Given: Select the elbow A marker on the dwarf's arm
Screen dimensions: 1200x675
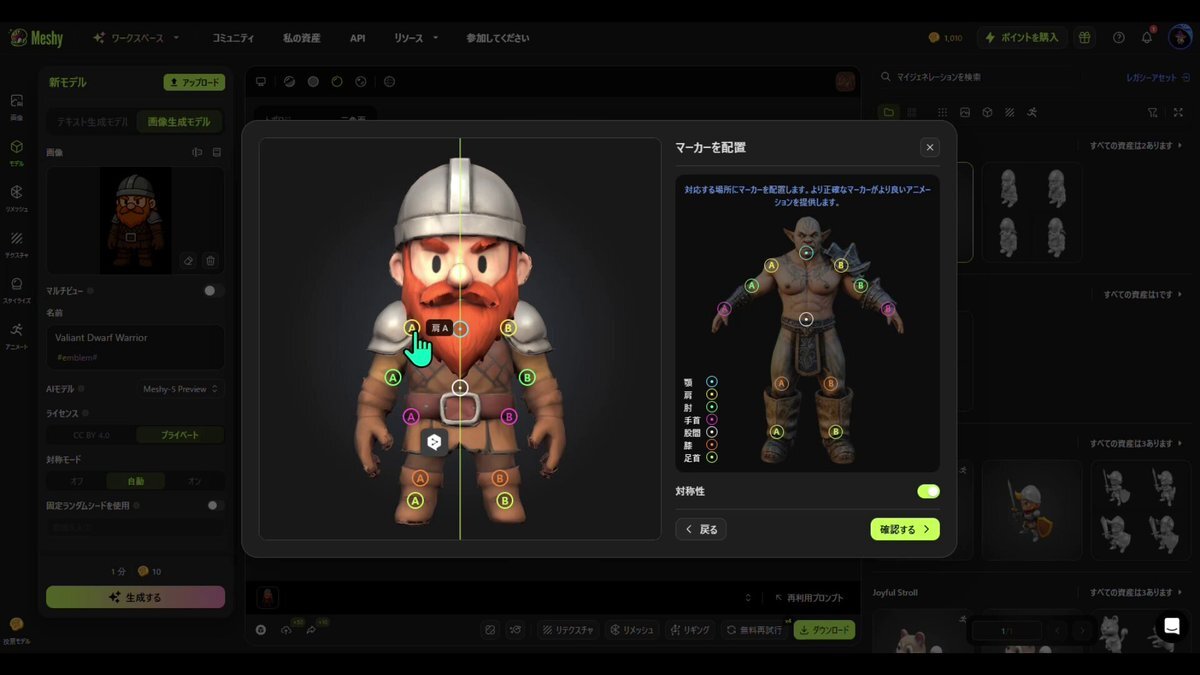Looking at the screenshot, I should (393, 377).
